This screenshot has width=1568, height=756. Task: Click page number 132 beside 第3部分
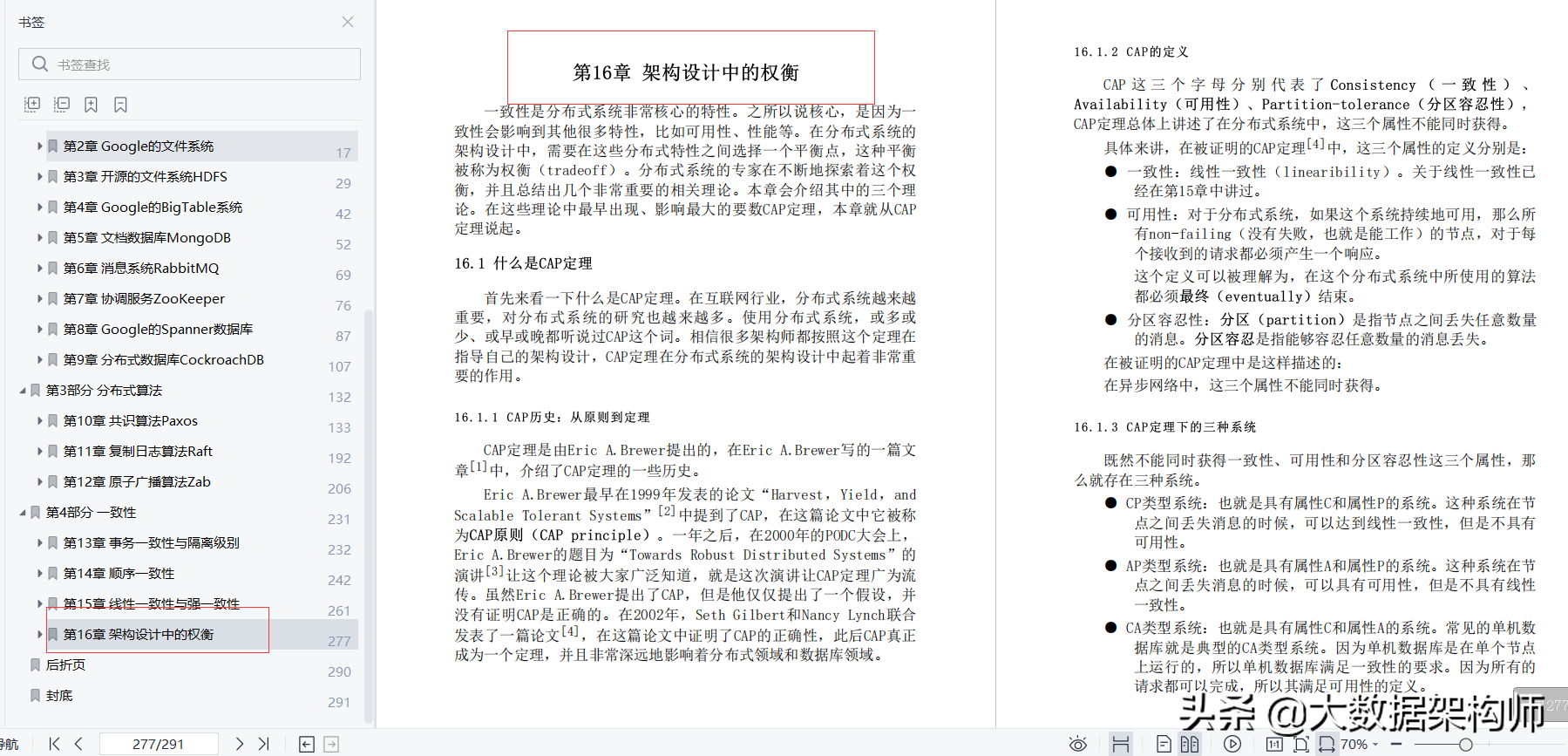340,397
